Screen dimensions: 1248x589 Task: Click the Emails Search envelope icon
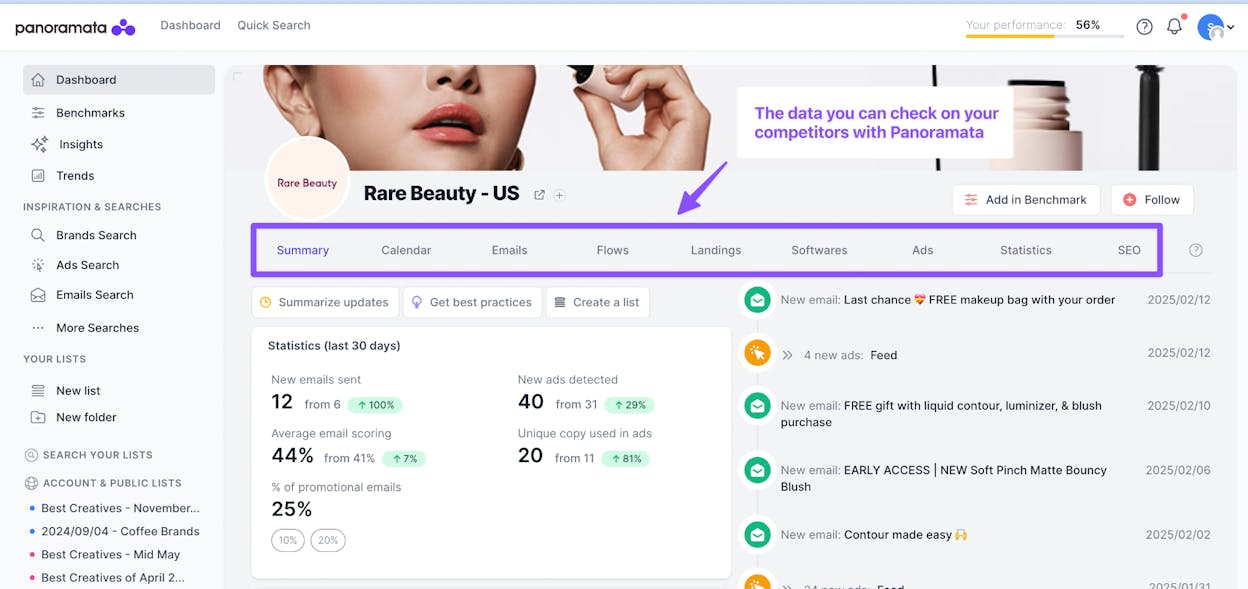pyautogui.click(x=38, y=295)
